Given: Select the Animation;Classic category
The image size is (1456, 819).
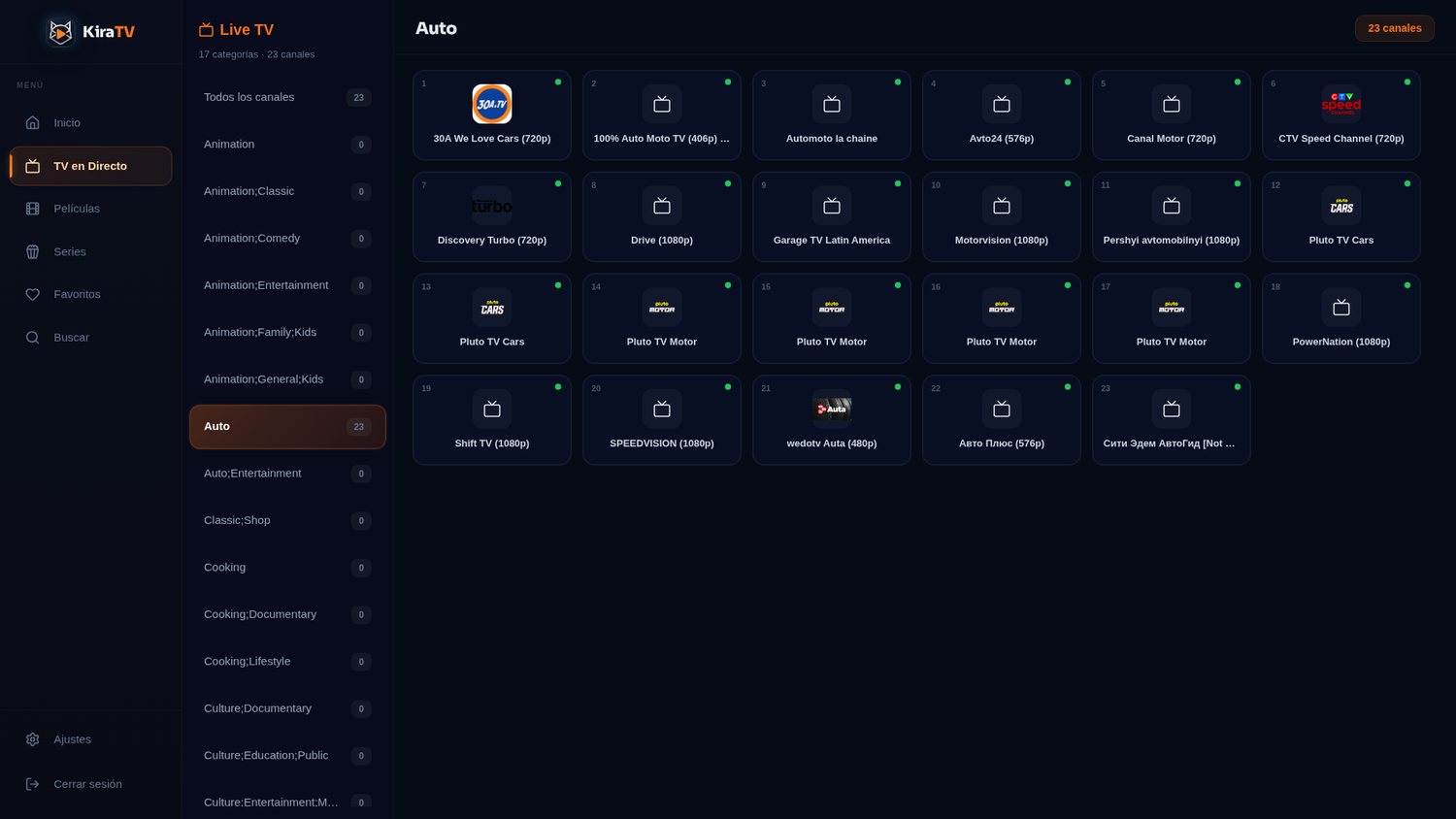Looking at the screenshot, I should [287, 191].
